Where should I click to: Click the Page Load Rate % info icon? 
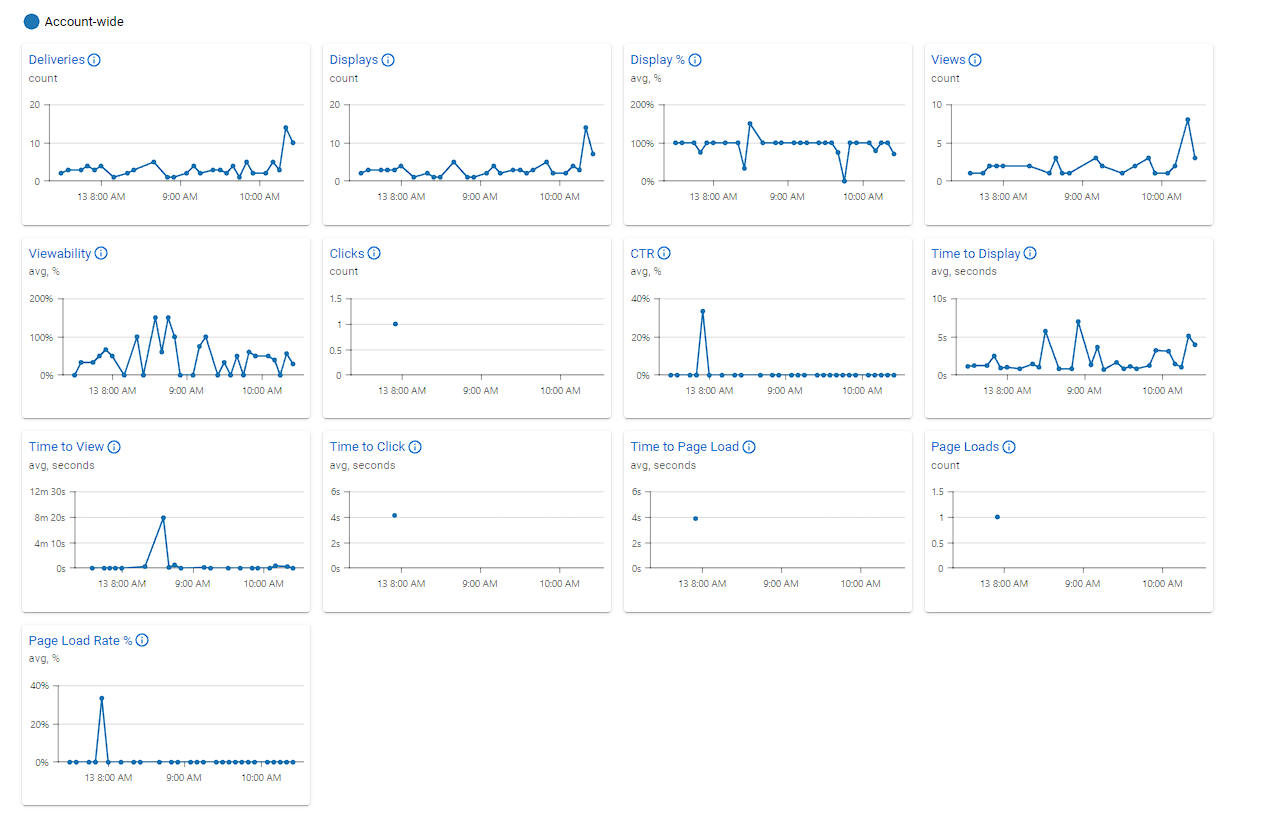tap(142, 640)
